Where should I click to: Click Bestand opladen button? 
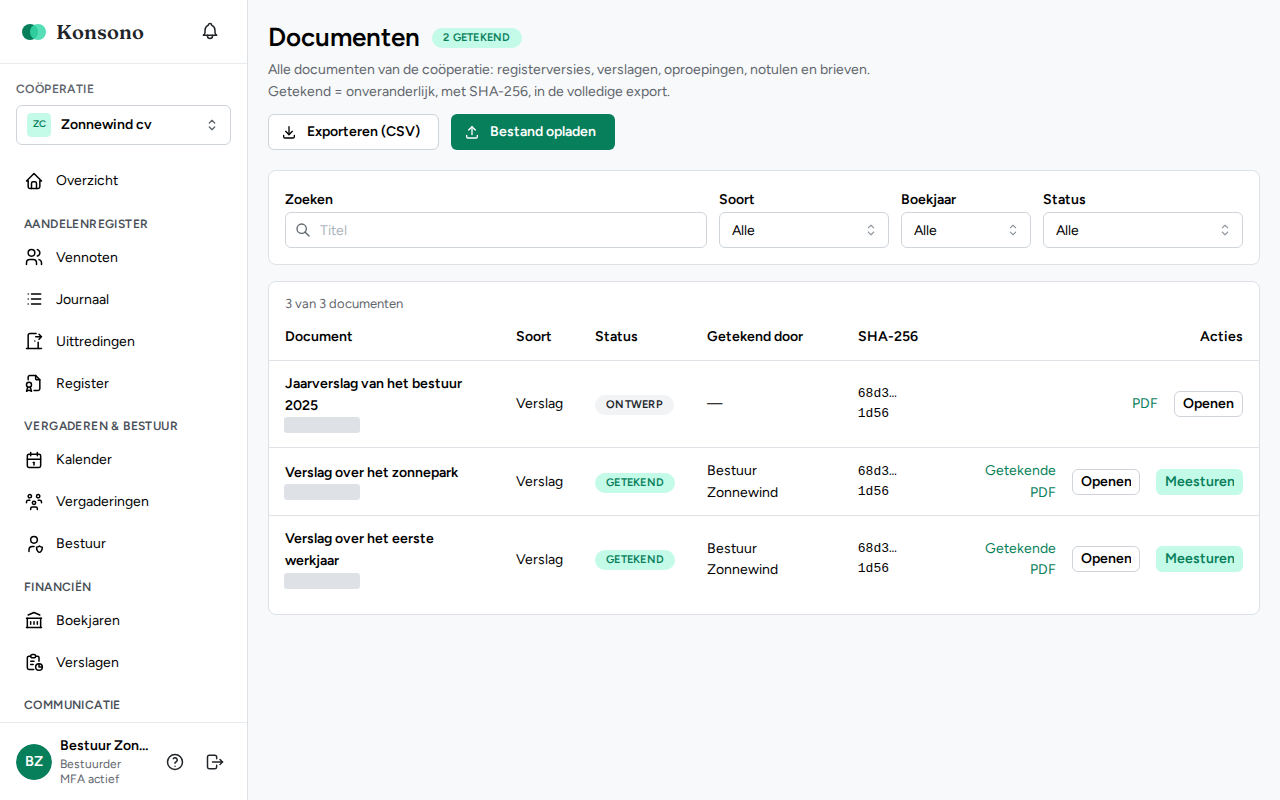pos(533,132)
